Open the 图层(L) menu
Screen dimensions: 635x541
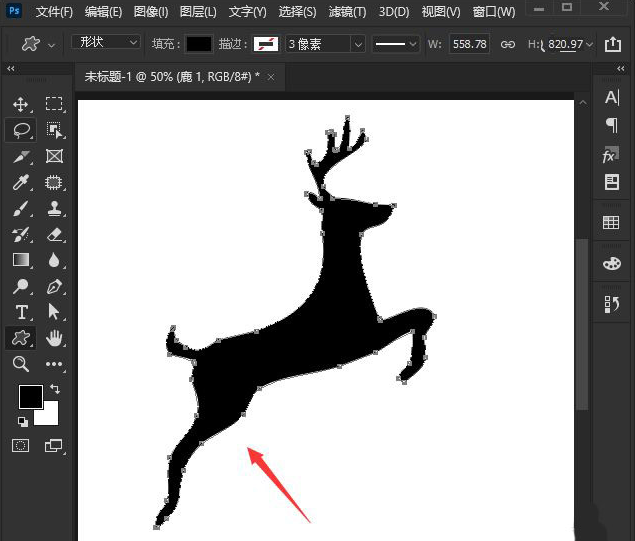pos(198,12)
